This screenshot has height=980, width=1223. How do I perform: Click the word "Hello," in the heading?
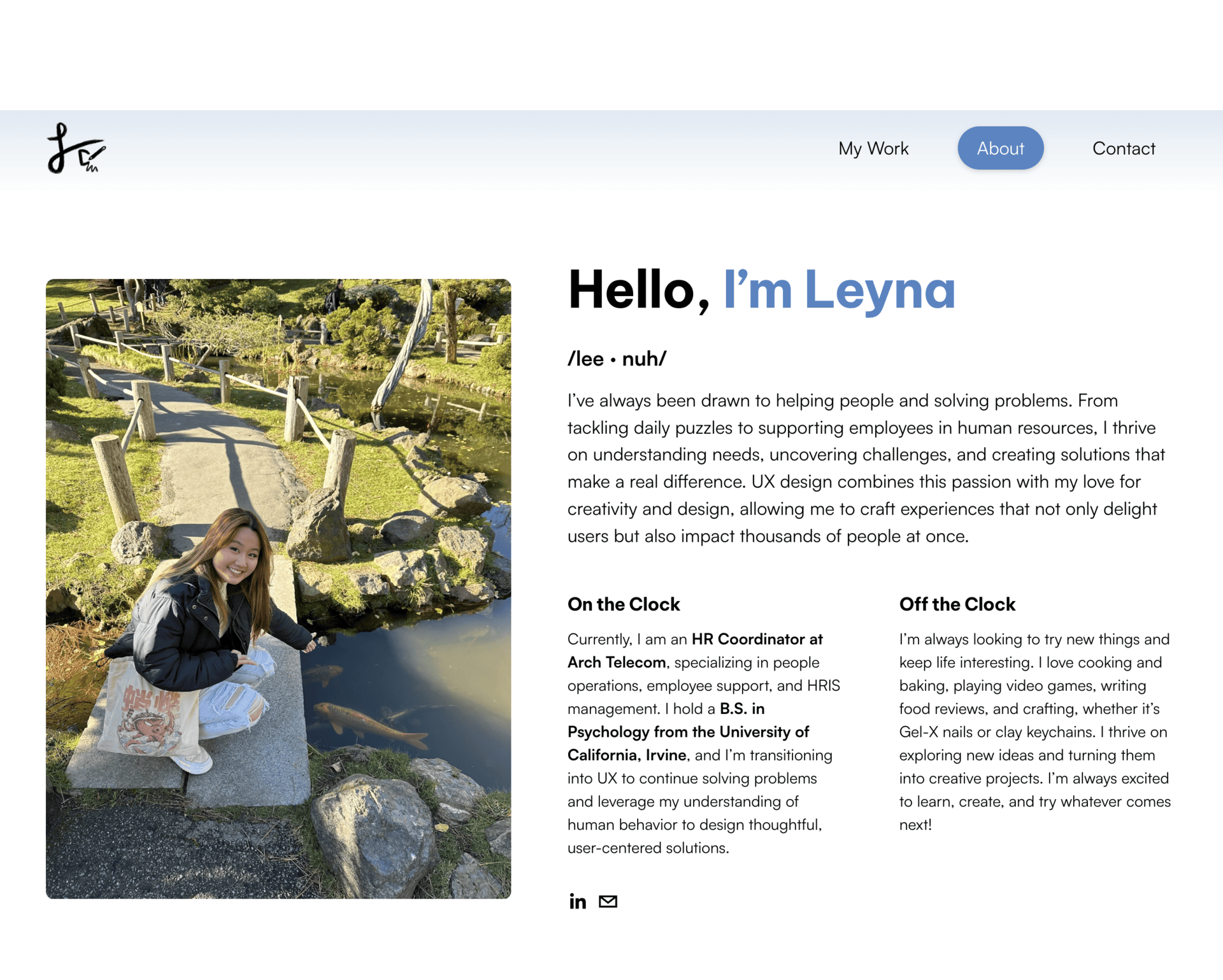point(638,290)
